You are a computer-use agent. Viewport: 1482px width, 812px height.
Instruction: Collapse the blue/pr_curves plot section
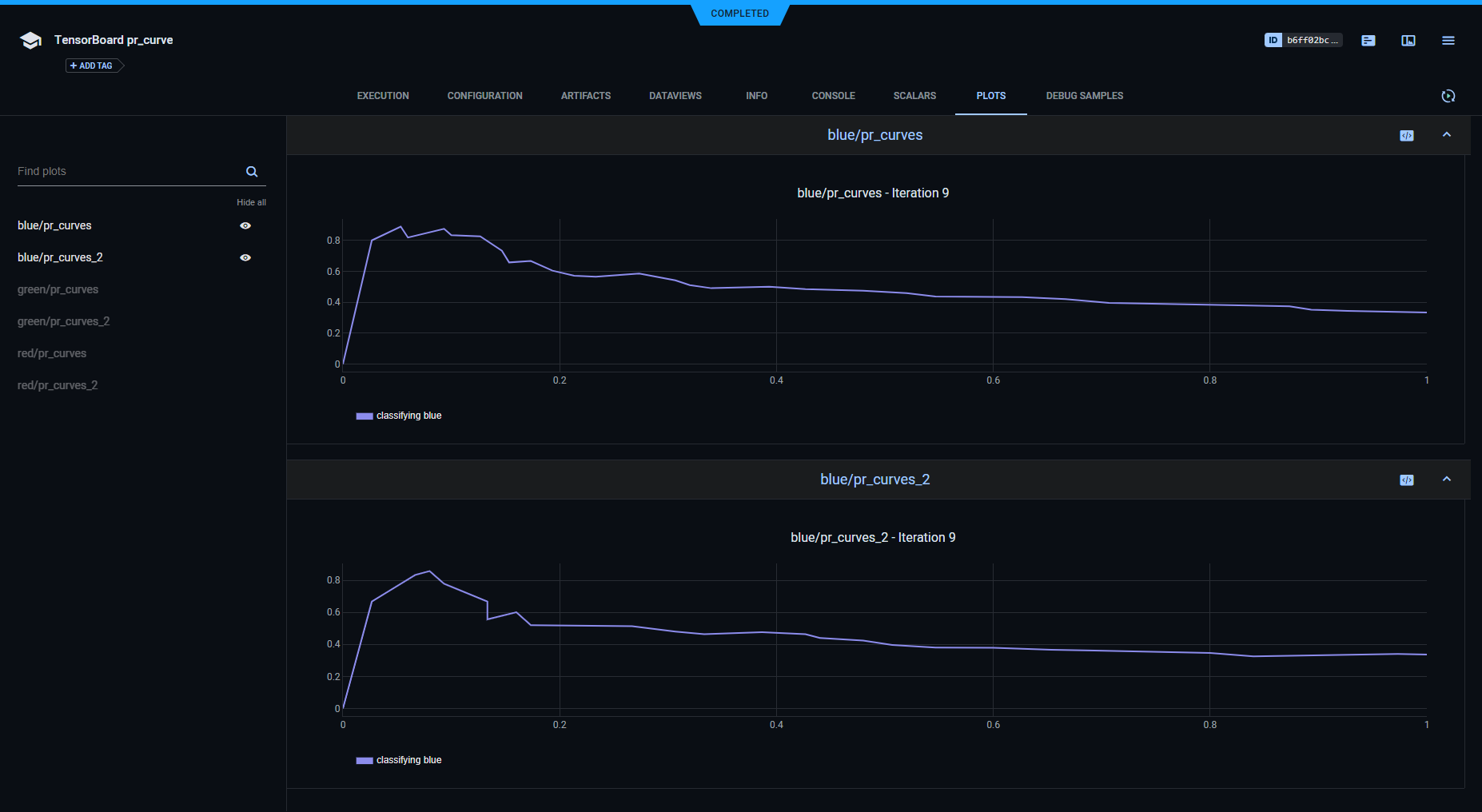[1446, 135]
